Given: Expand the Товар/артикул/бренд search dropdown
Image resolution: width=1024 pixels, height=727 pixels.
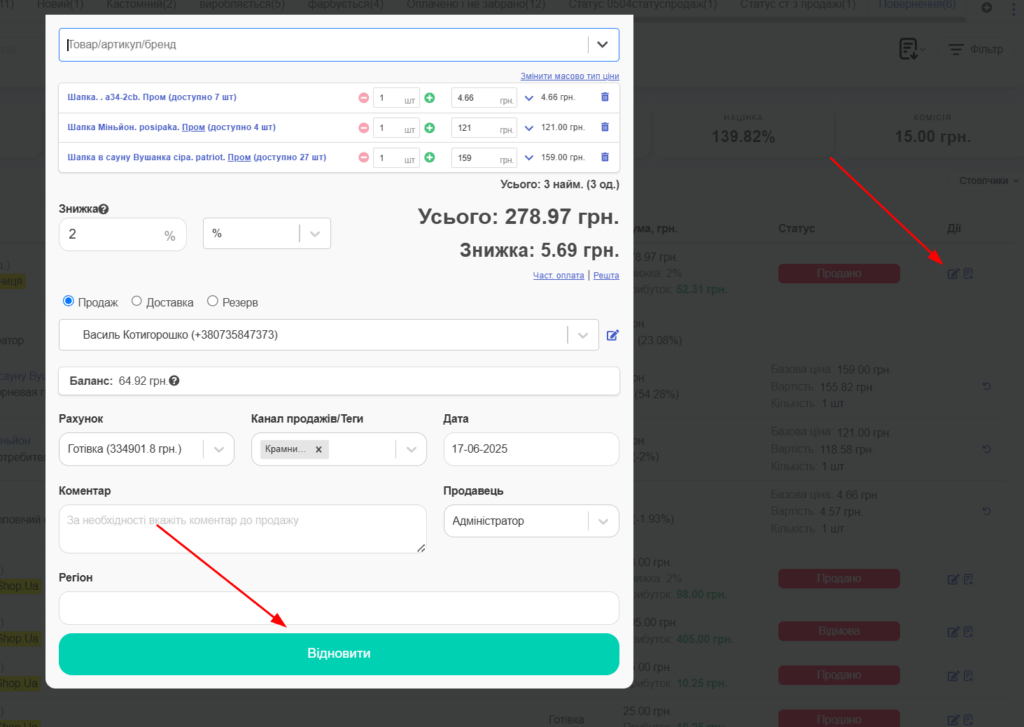Looking at the screenshot, I should [x=603, y=44].
